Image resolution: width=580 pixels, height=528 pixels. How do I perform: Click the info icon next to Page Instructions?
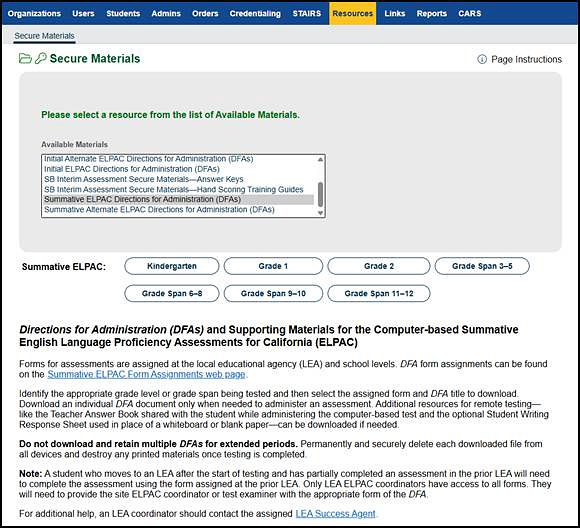point(482,59)
